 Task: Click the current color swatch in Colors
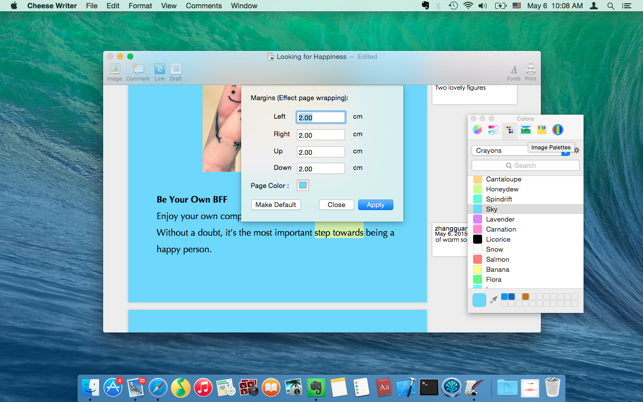479,300
